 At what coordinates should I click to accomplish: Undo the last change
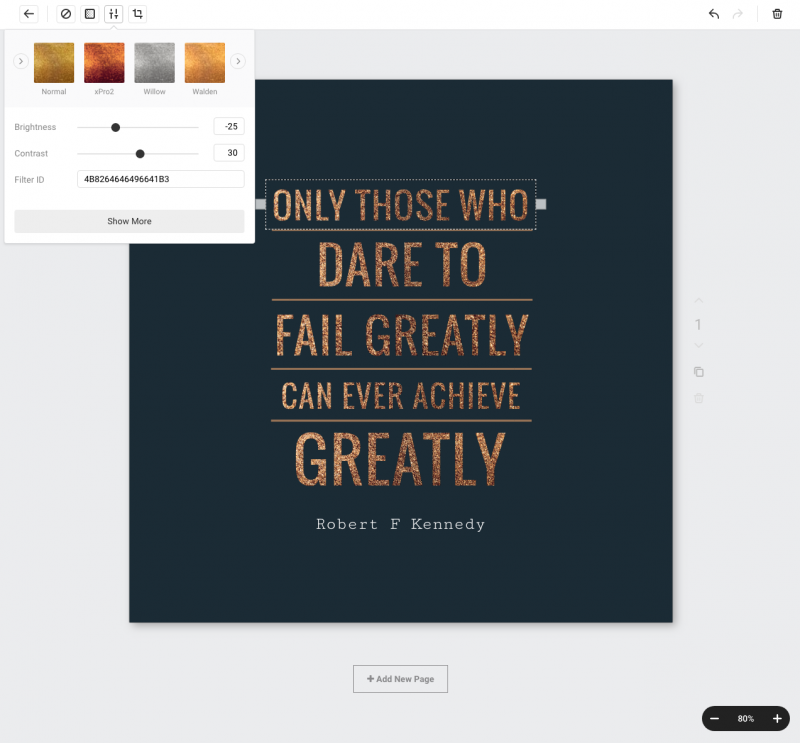[712, 14]
